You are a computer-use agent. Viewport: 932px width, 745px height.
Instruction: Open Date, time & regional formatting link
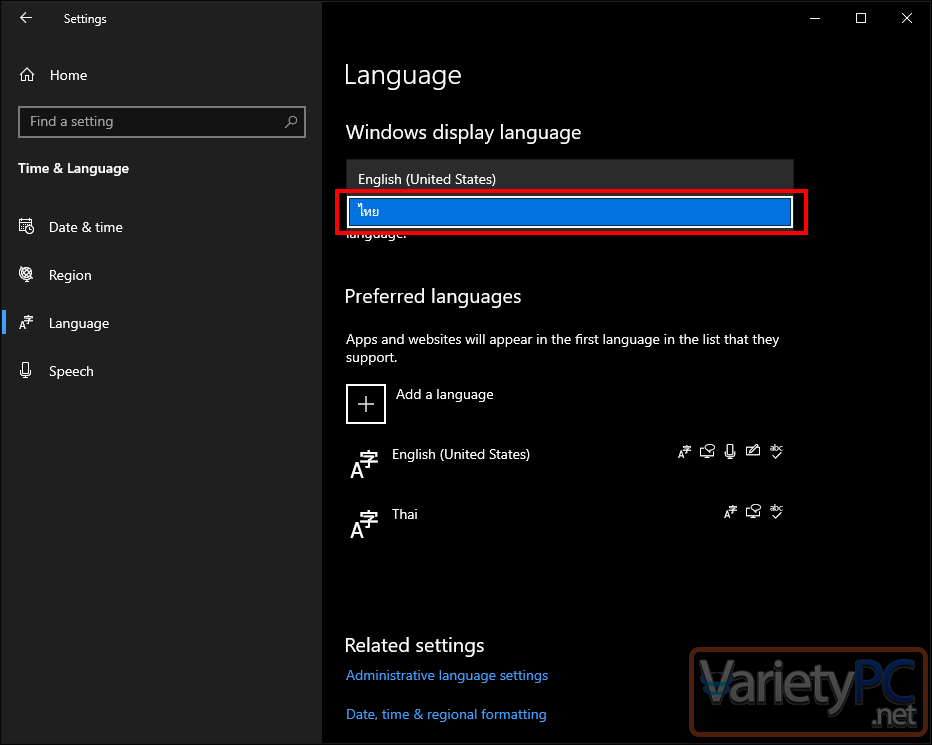[x=446, y=714]
